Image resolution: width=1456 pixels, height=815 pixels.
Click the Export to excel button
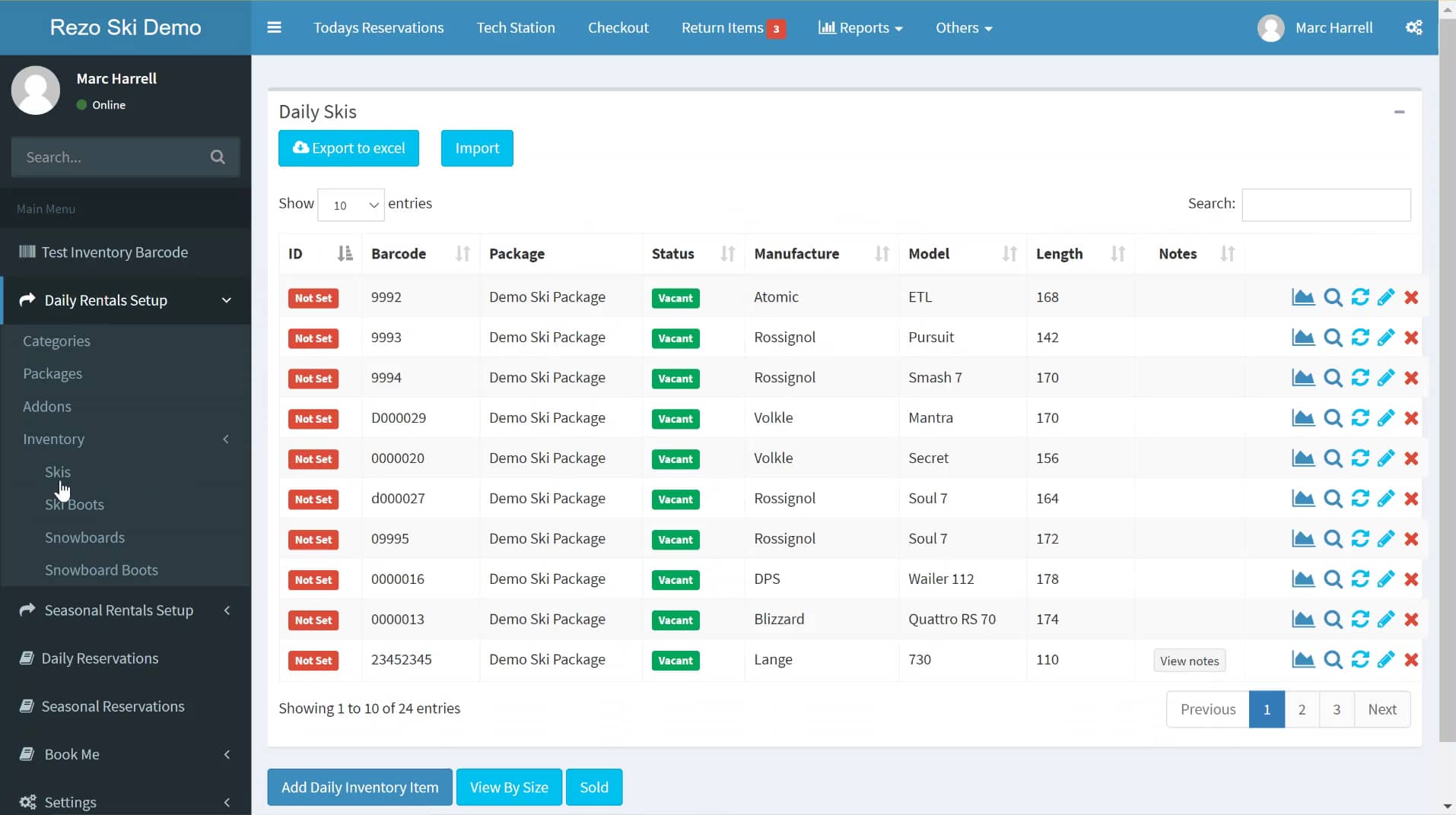(348, 147)
